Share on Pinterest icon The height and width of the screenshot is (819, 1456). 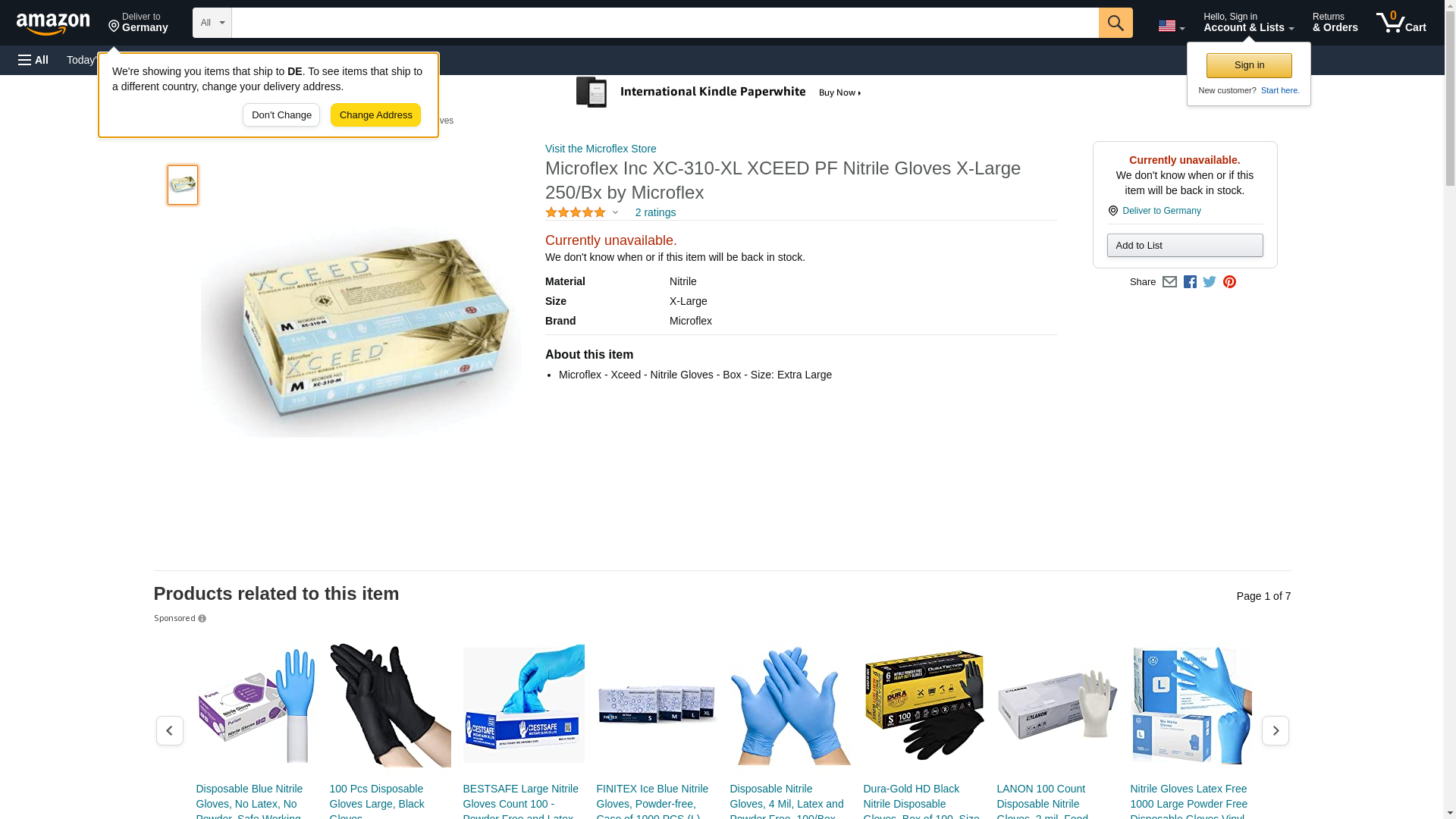(1229, 282)
